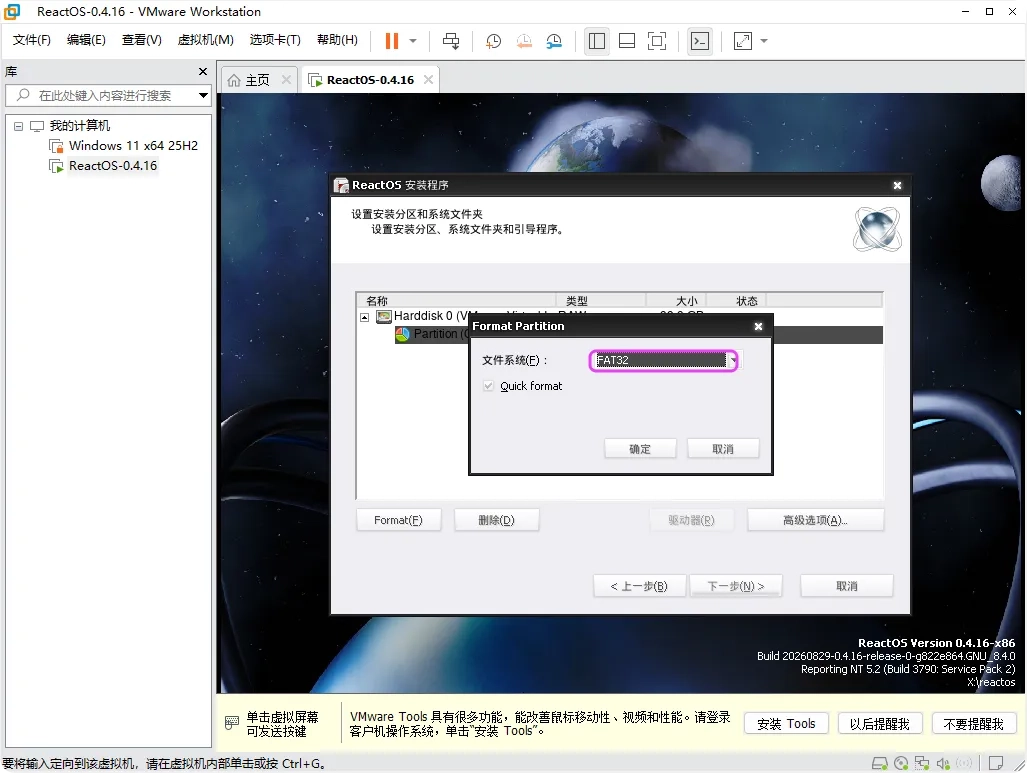This screenshot has height=773, width=1027.
Task: Click the keyboard icon in info bar
Action: pyautogui.click(x=232, y=723)
